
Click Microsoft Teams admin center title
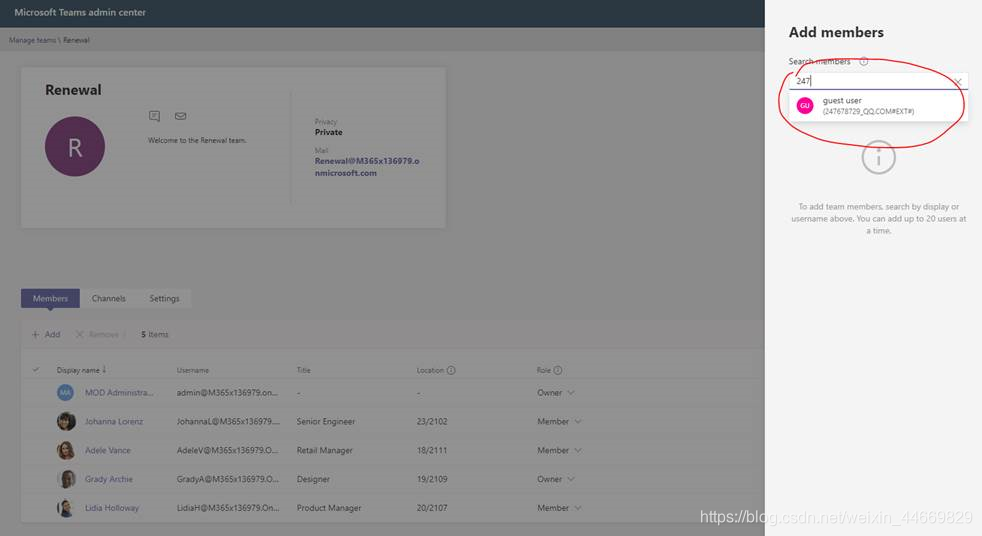tap(80, 13)
